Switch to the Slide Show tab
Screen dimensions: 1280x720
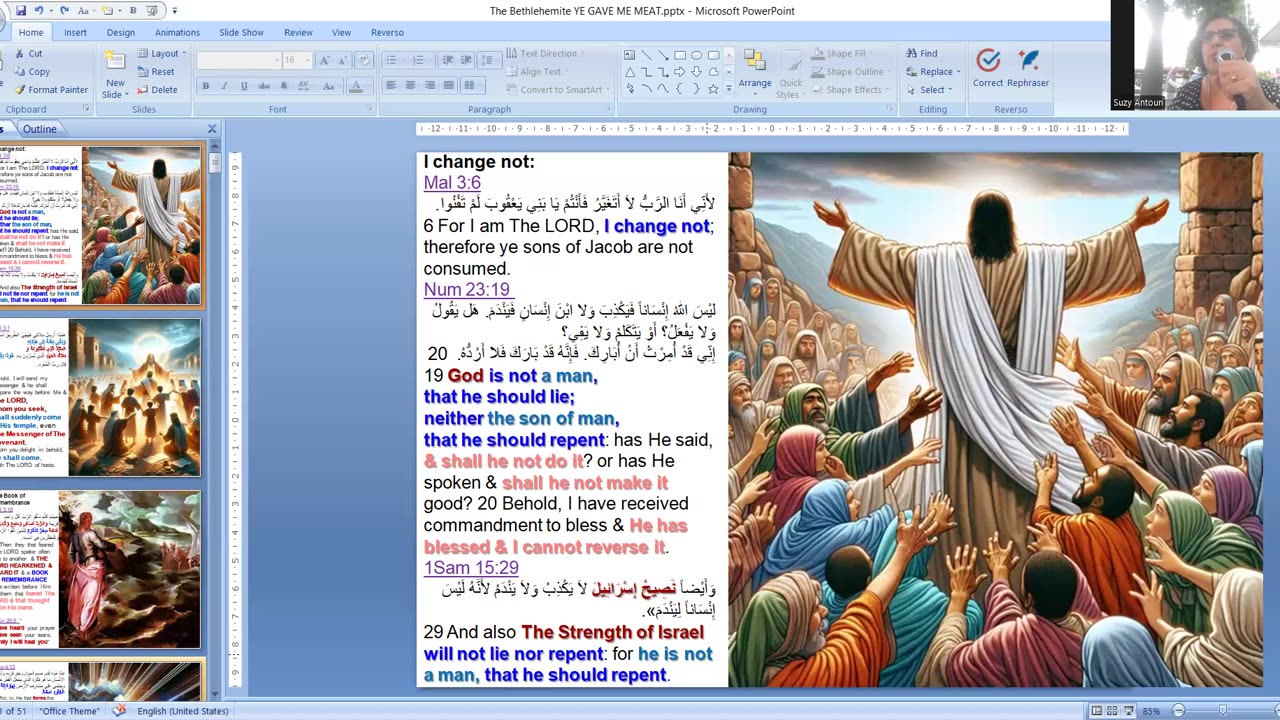(241, 32)
